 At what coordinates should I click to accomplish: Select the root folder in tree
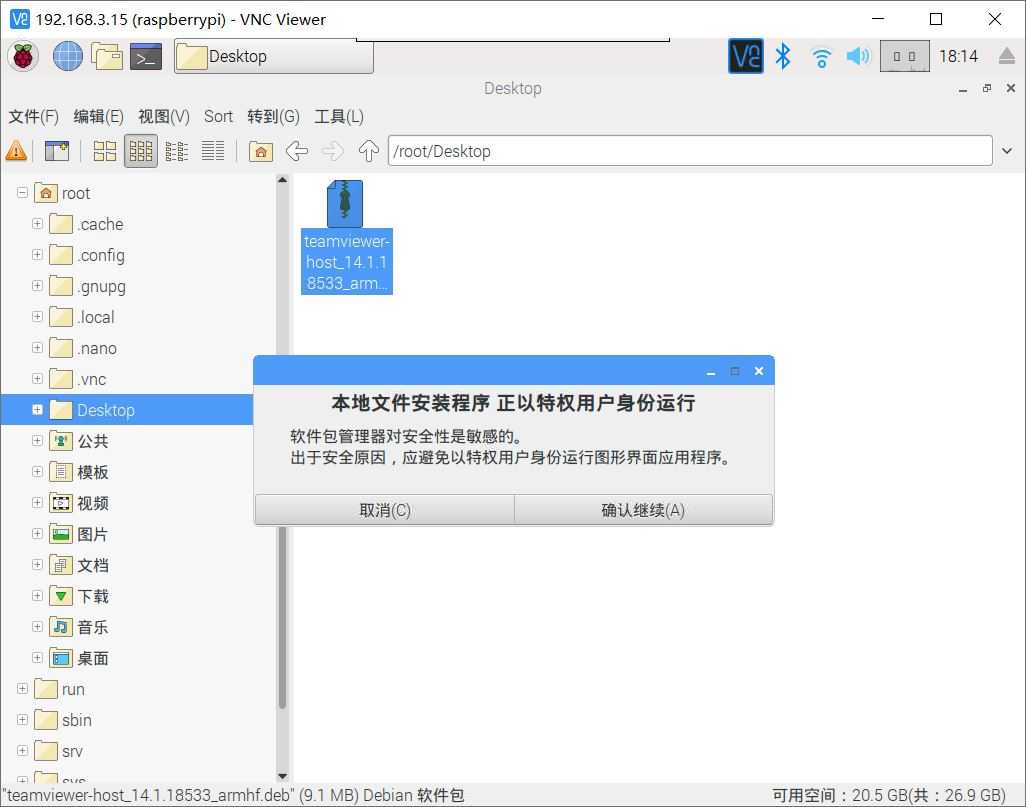(62, 193)
